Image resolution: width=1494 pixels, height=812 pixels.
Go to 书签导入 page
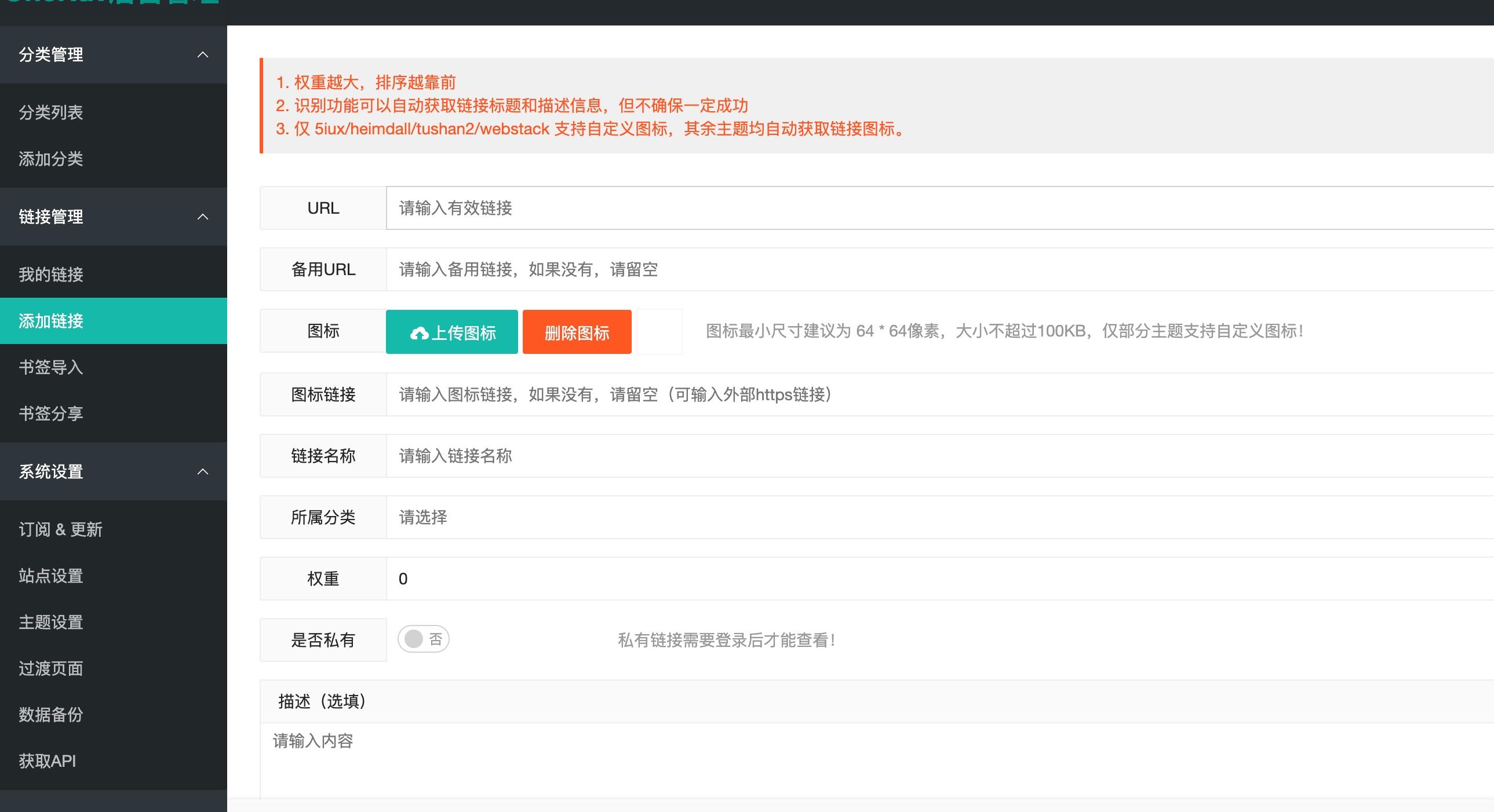click(50, 367)
